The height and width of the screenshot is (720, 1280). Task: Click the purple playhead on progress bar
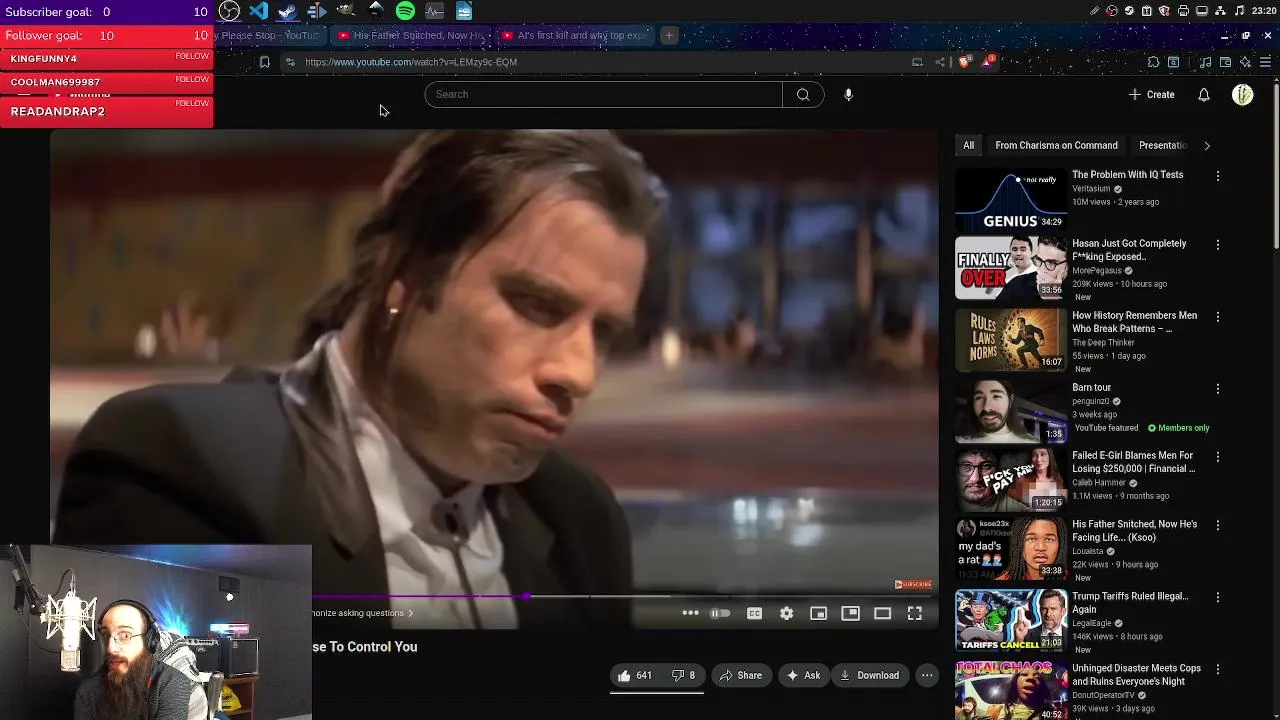pyautogui.click(x=525, y=597)
